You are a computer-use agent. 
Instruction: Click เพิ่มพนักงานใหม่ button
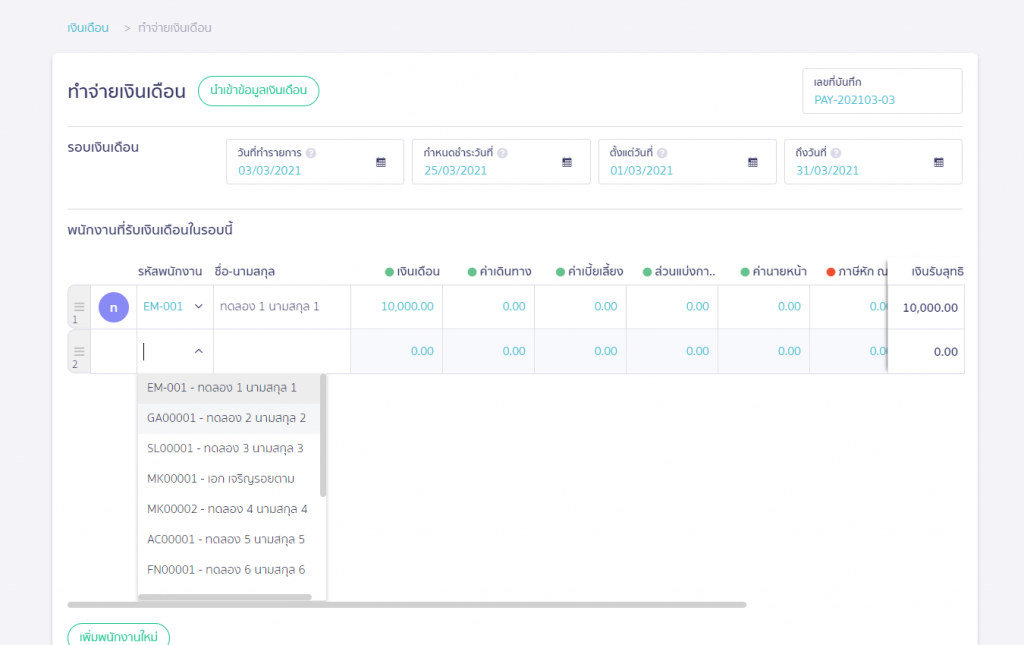coord(118,635)
